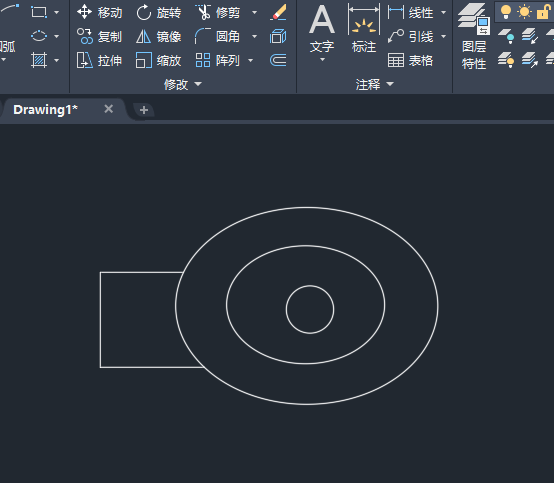Select the Copy (复制) tool

[x=100, y=36]
